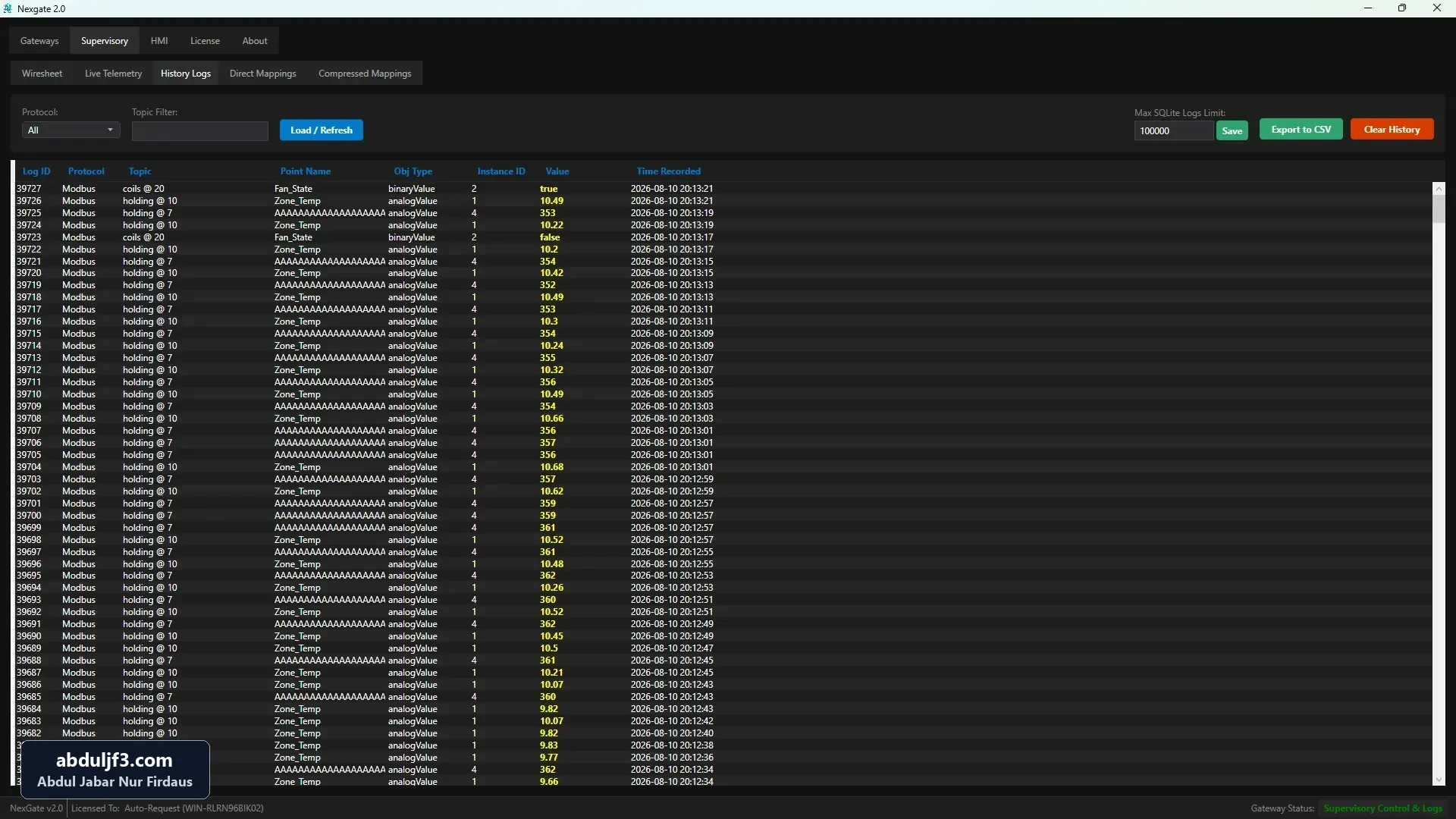Sort by the Obj Type column header

click(x=413, y=171)
